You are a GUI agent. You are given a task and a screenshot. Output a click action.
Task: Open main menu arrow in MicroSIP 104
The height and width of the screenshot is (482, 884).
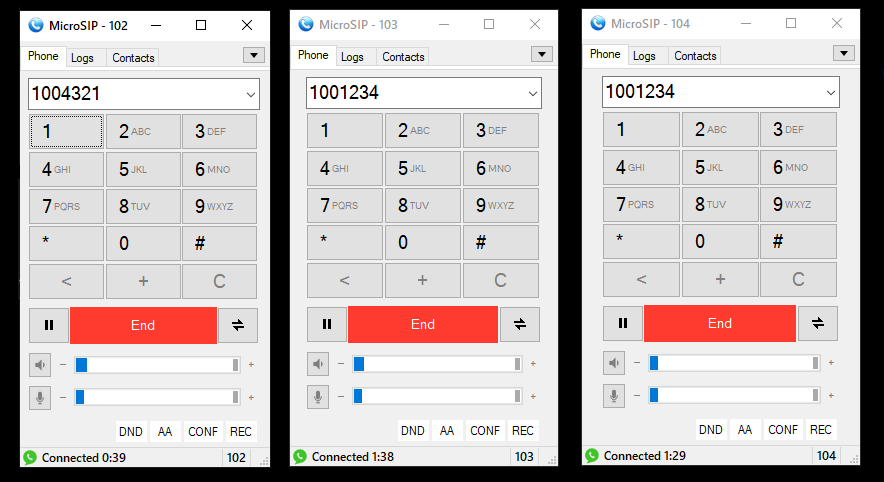[x=844, y=52]
